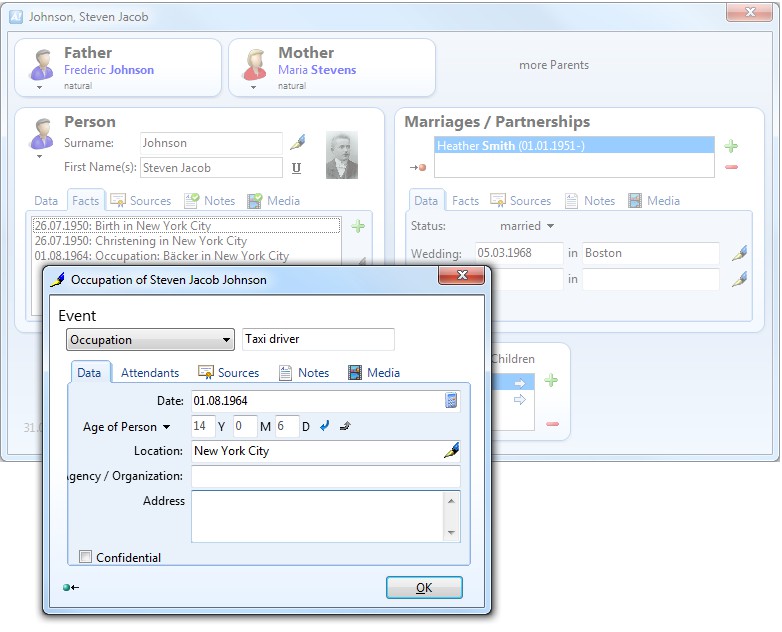Click Address scrollbar down arrow
Screen dimensions: 782x632
click(x=451, y=533)
